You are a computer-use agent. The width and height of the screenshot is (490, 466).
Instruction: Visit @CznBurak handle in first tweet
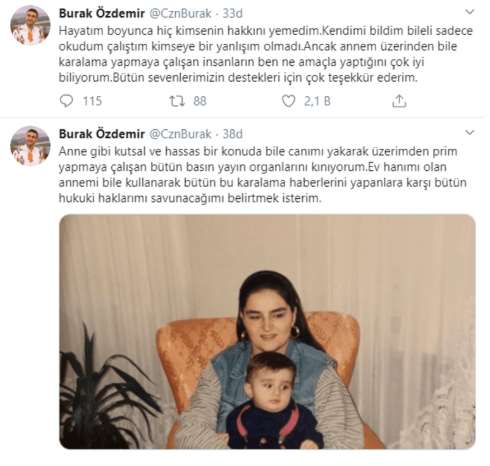[x=180, y=13]
